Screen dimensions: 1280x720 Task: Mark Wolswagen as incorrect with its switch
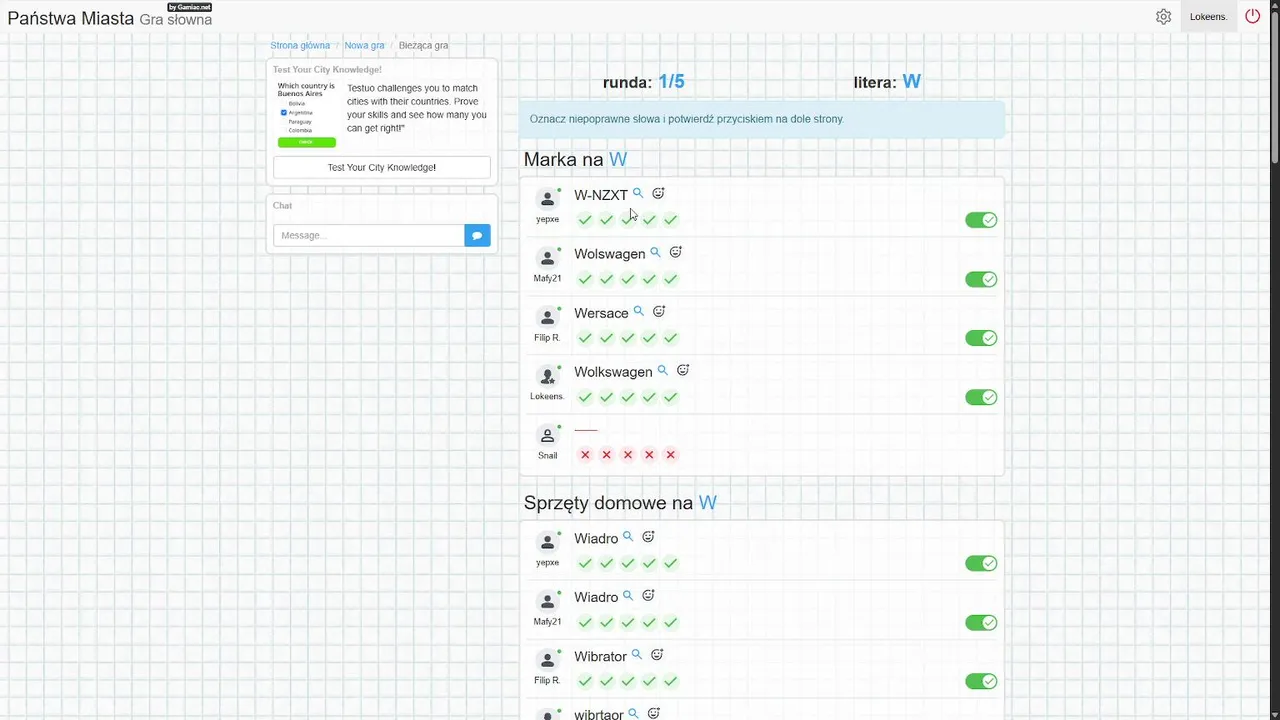click(981, 279)
